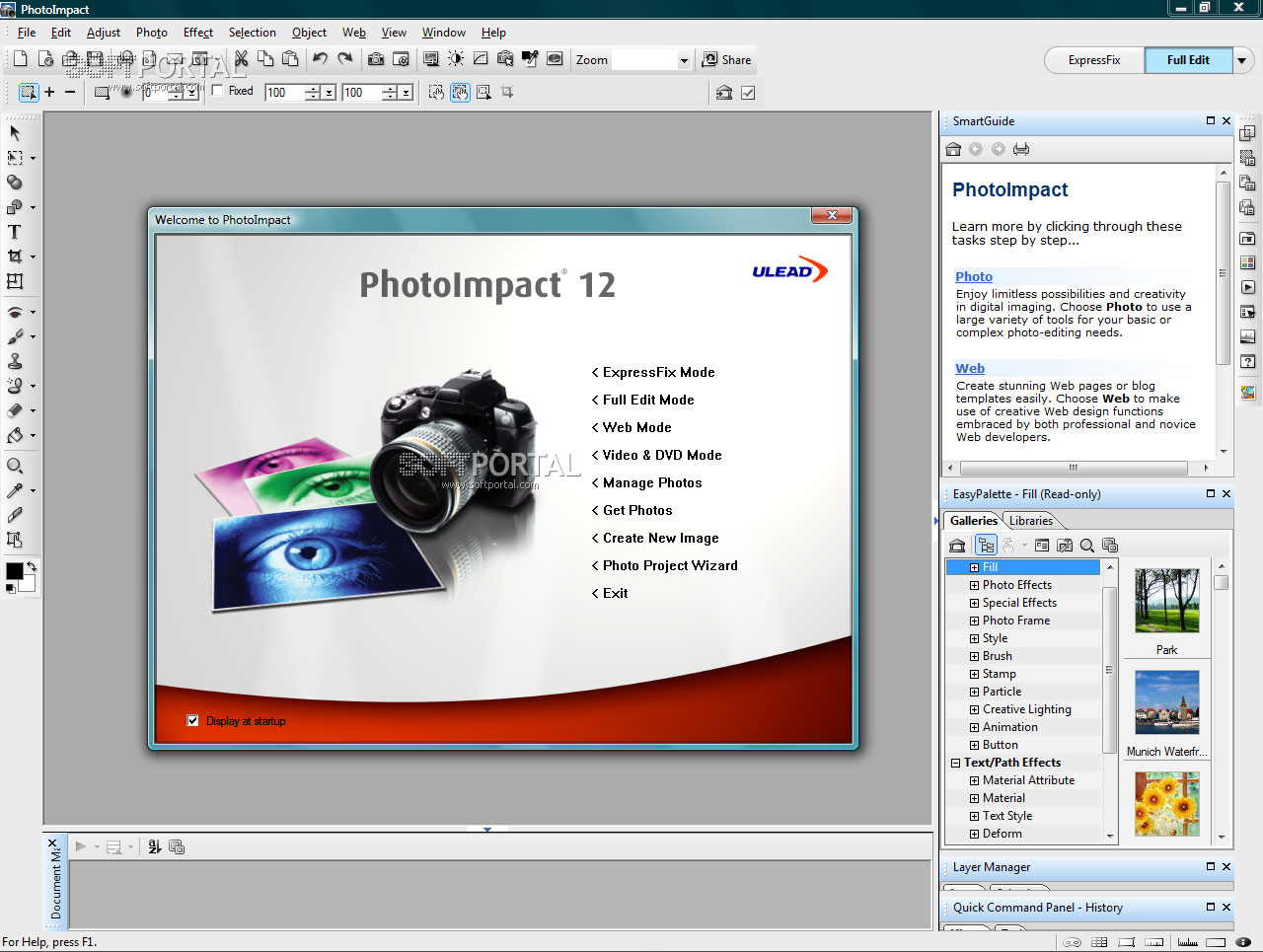Choose the Paintbrush tool

(15, 336)
